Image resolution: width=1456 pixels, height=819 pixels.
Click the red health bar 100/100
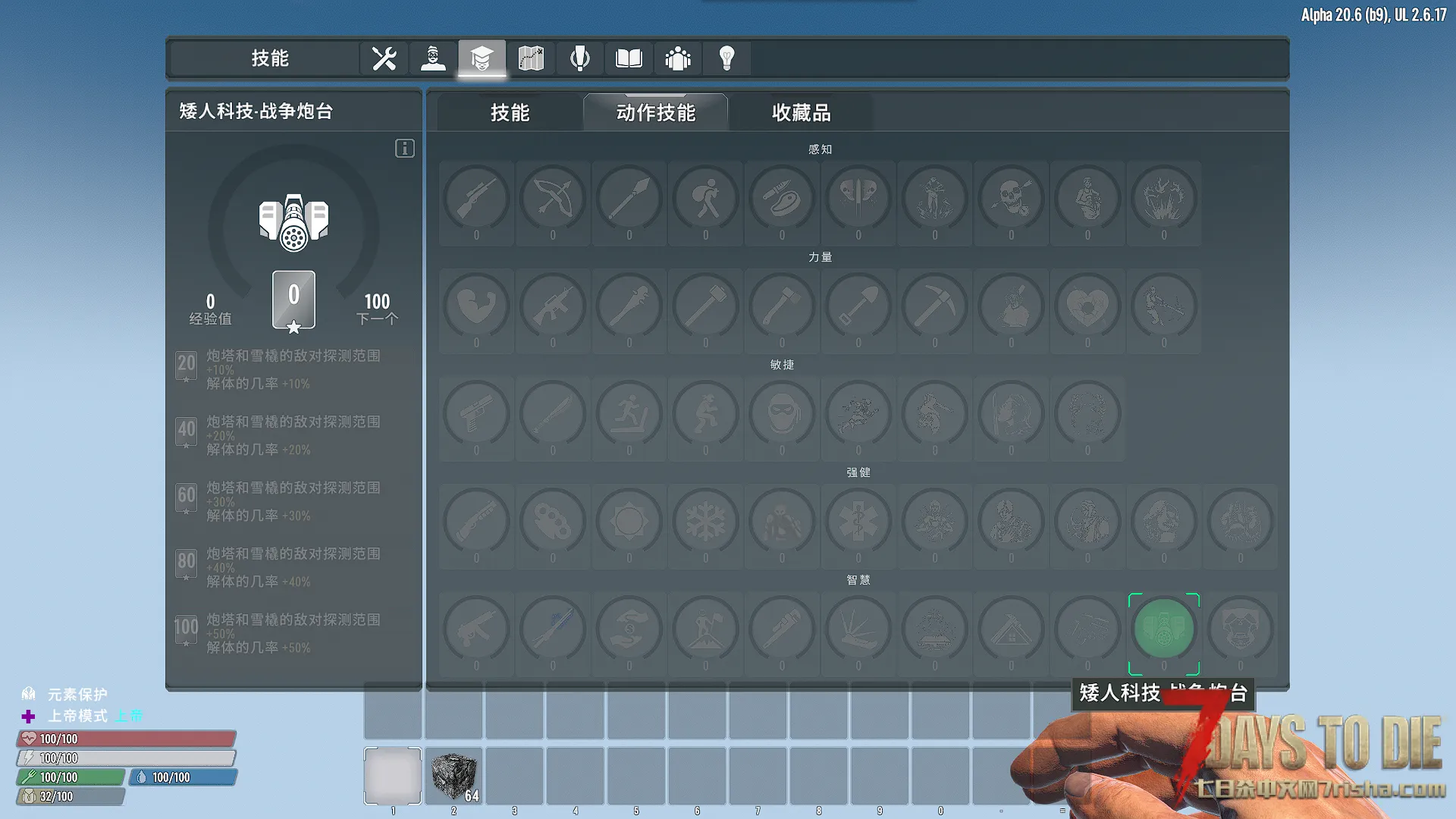127,739
